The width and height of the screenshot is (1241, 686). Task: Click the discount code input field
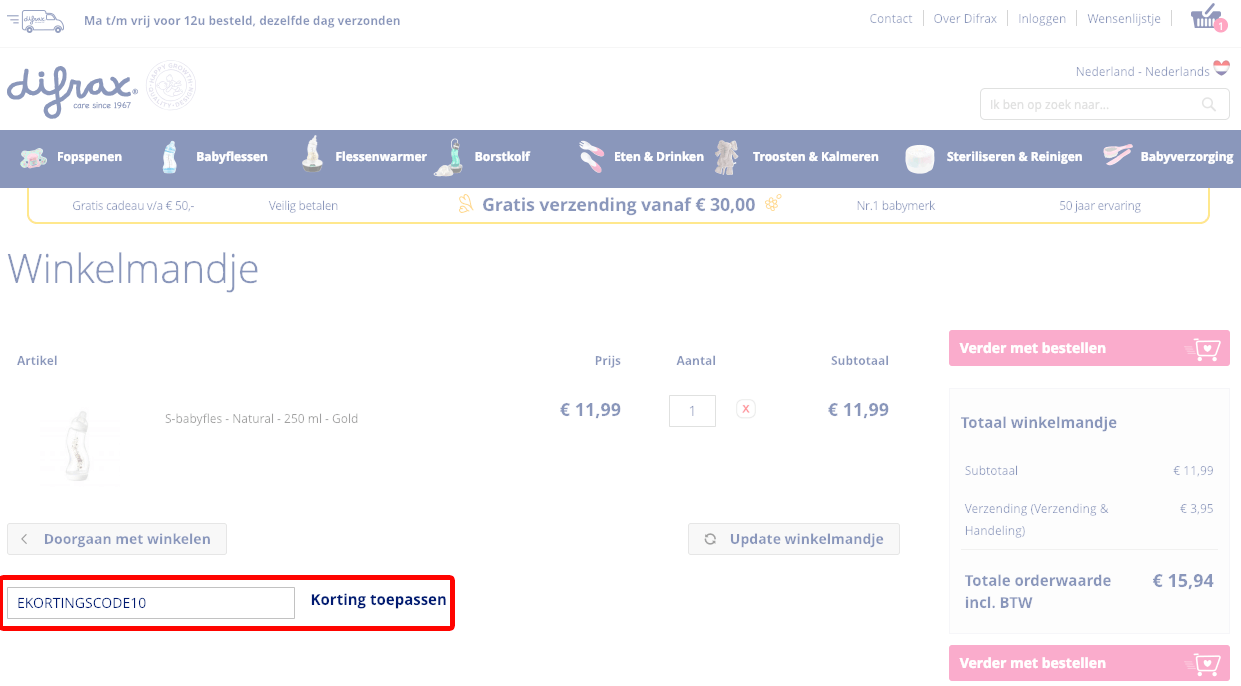[x=151, y=603]
